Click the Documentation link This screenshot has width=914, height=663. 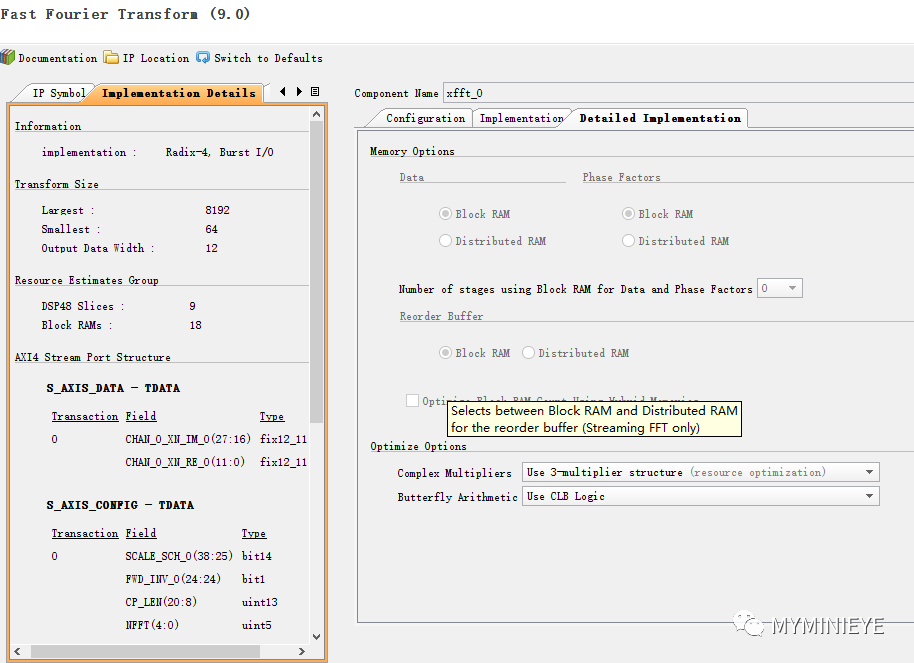[x=58, y=58]
